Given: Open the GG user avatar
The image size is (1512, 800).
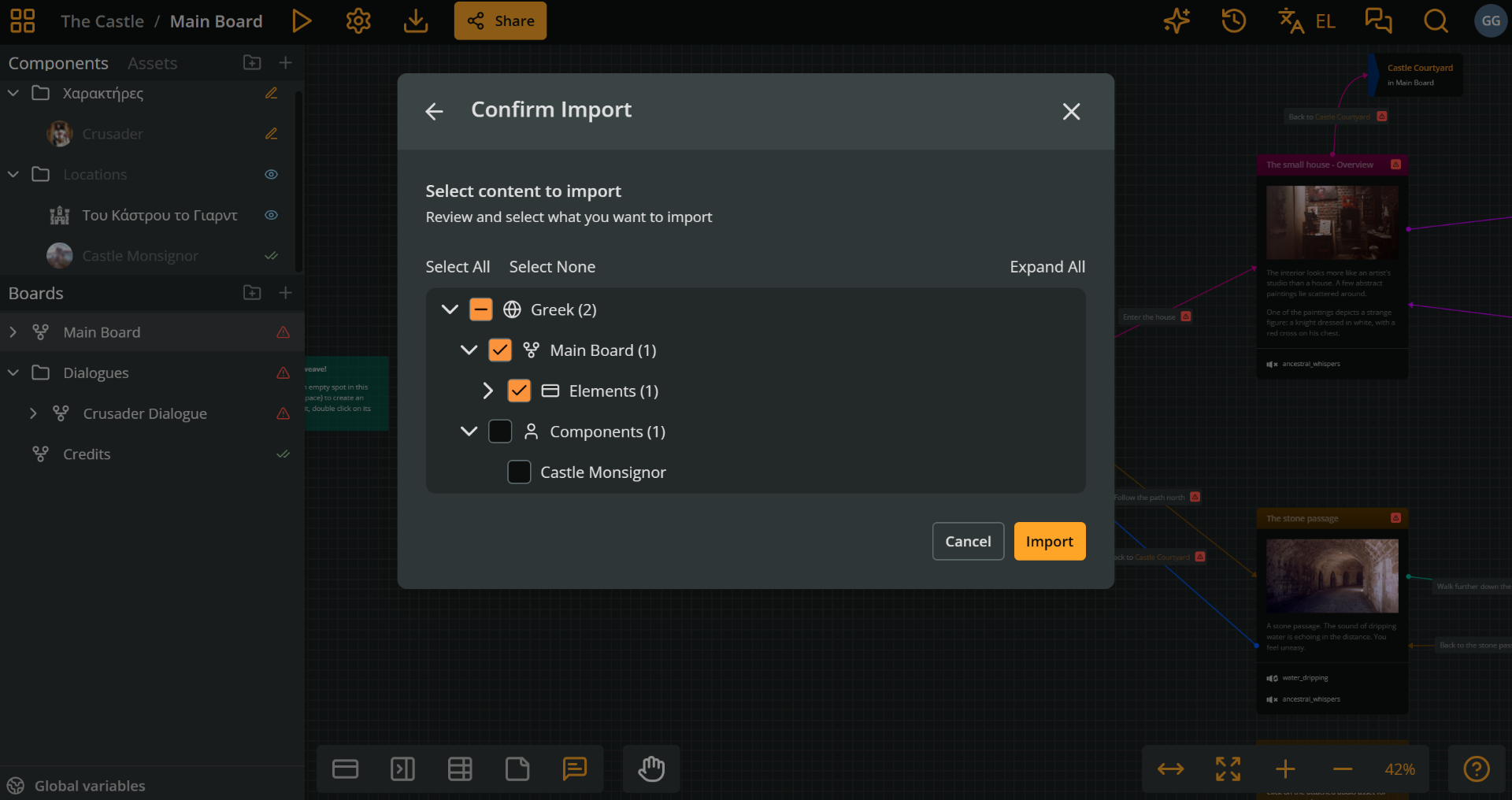Looking at the screenshot, I should (x=1491, y=21).
